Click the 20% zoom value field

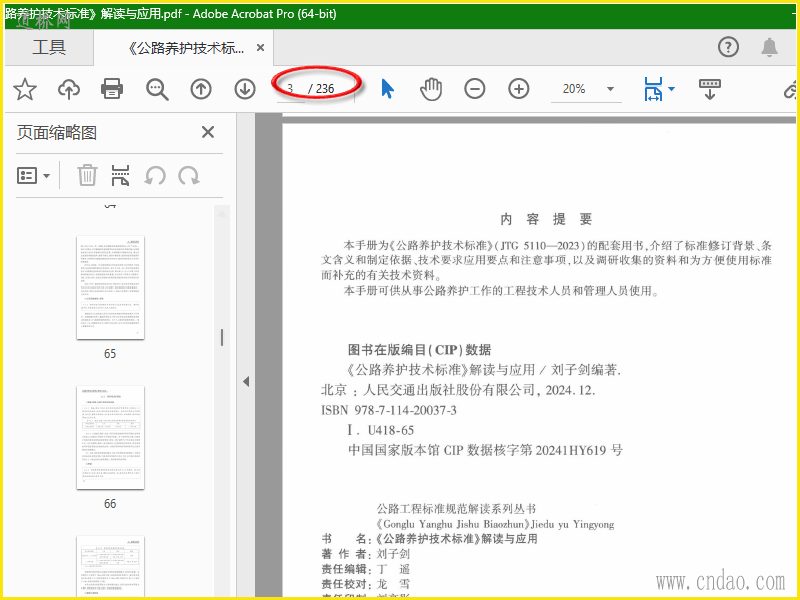(574, 89)
